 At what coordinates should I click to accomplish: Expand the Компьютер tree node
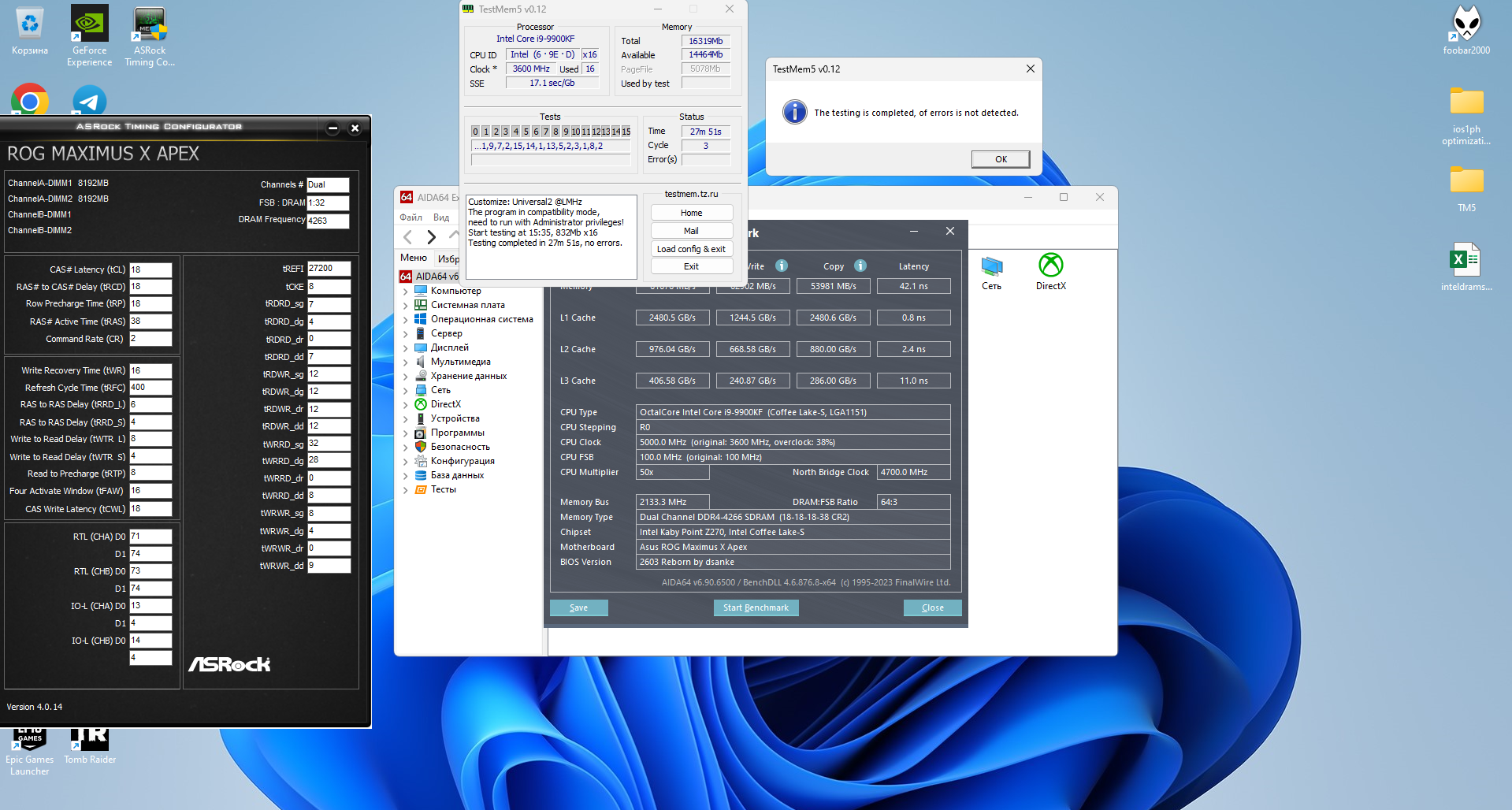(406, 291)
